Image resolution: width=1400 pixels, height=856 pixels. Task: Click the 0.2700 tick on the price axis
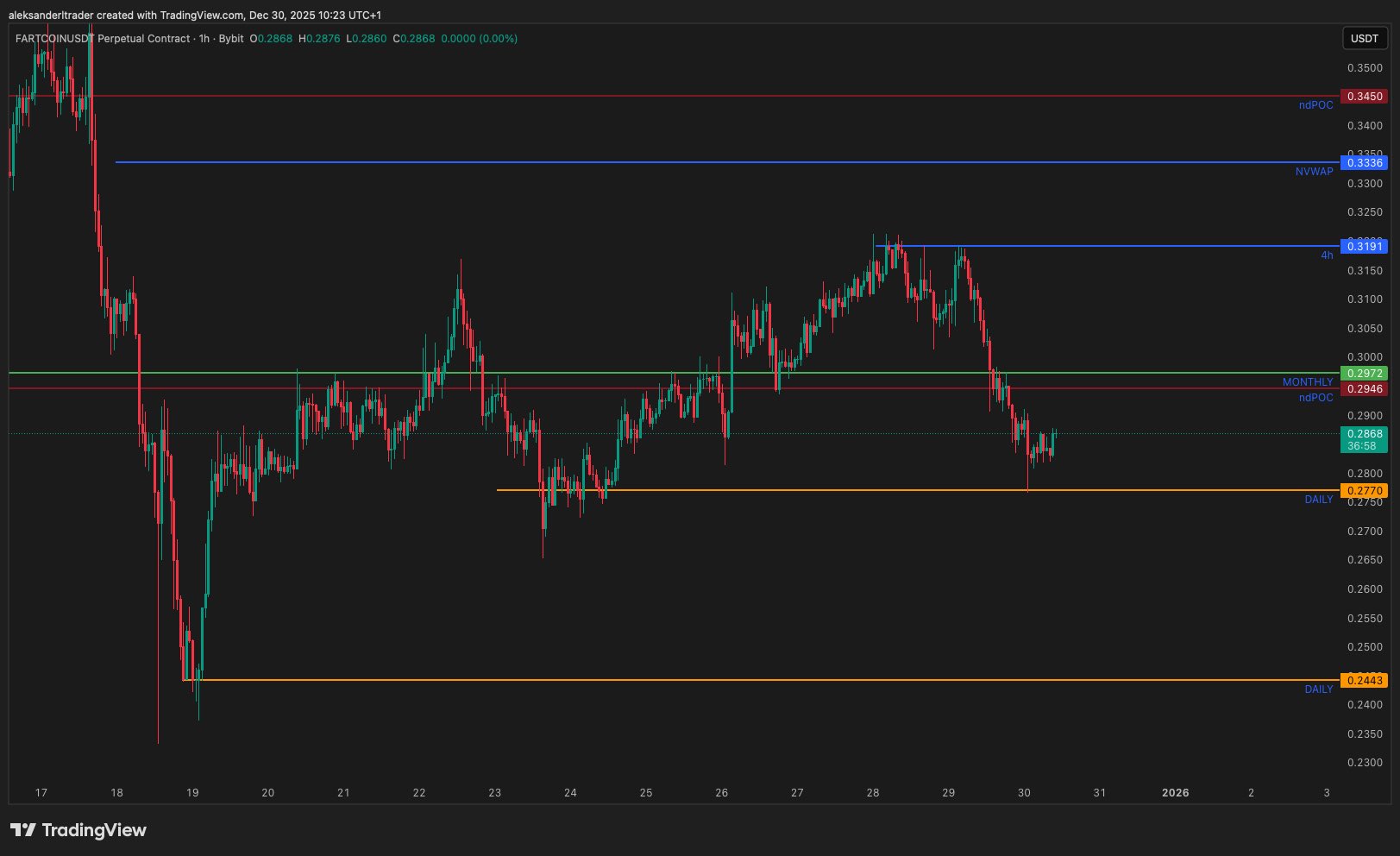pos(1365,532)
